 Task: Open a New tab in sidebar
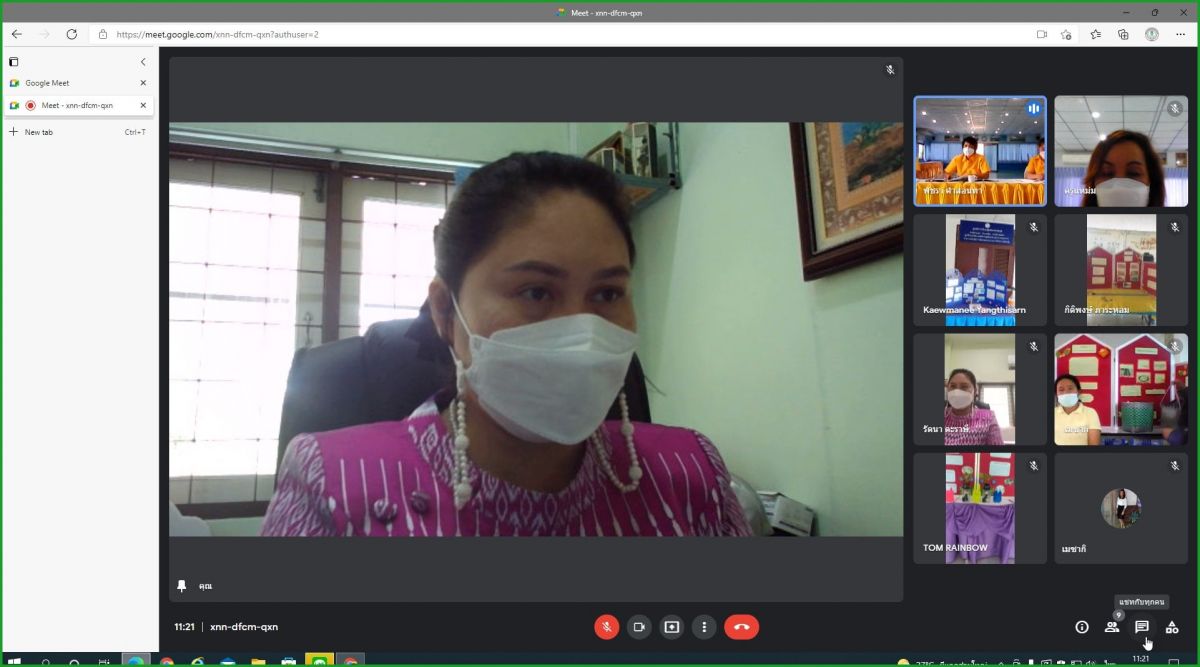click(40, 132)
